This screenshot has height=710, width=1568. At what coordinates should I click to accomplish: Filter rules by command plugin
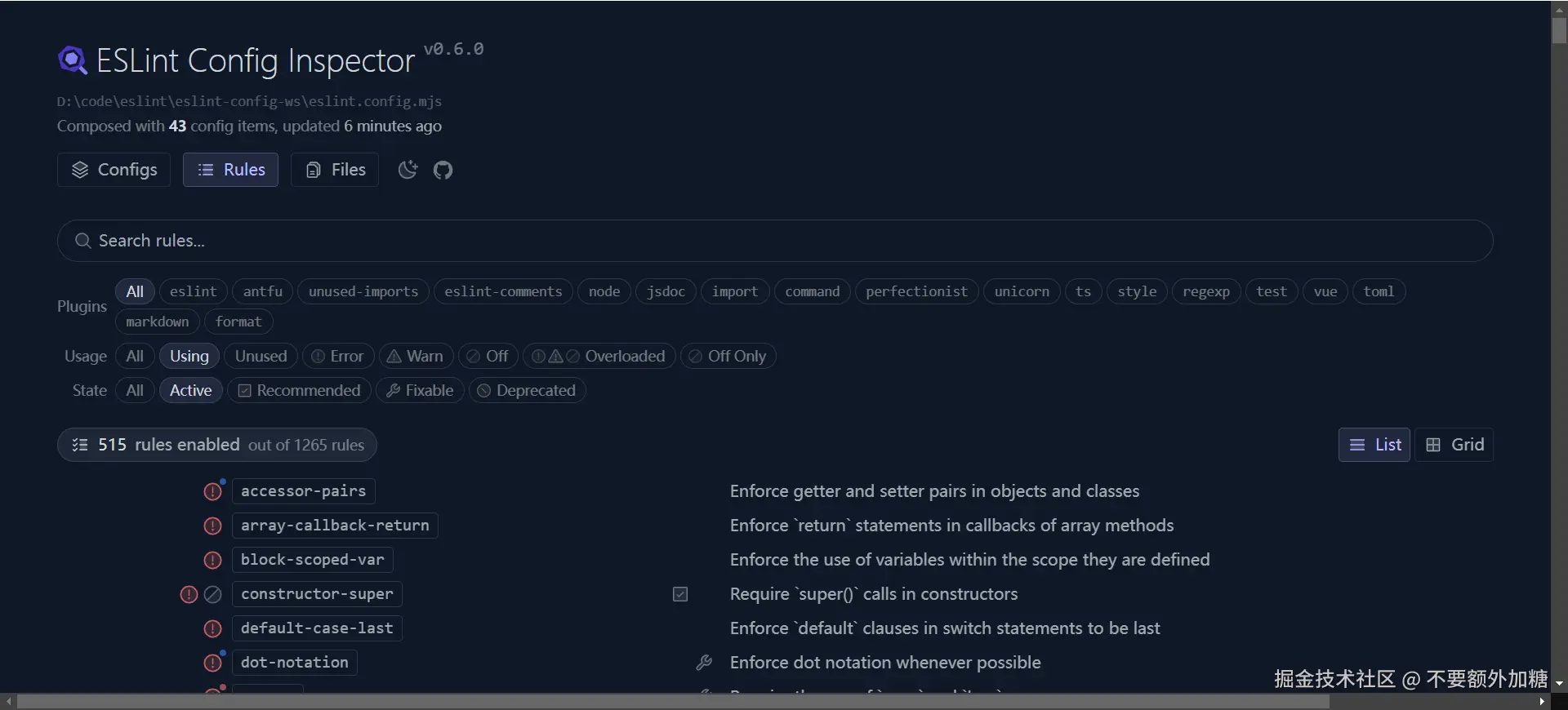[x=813, y=291]
